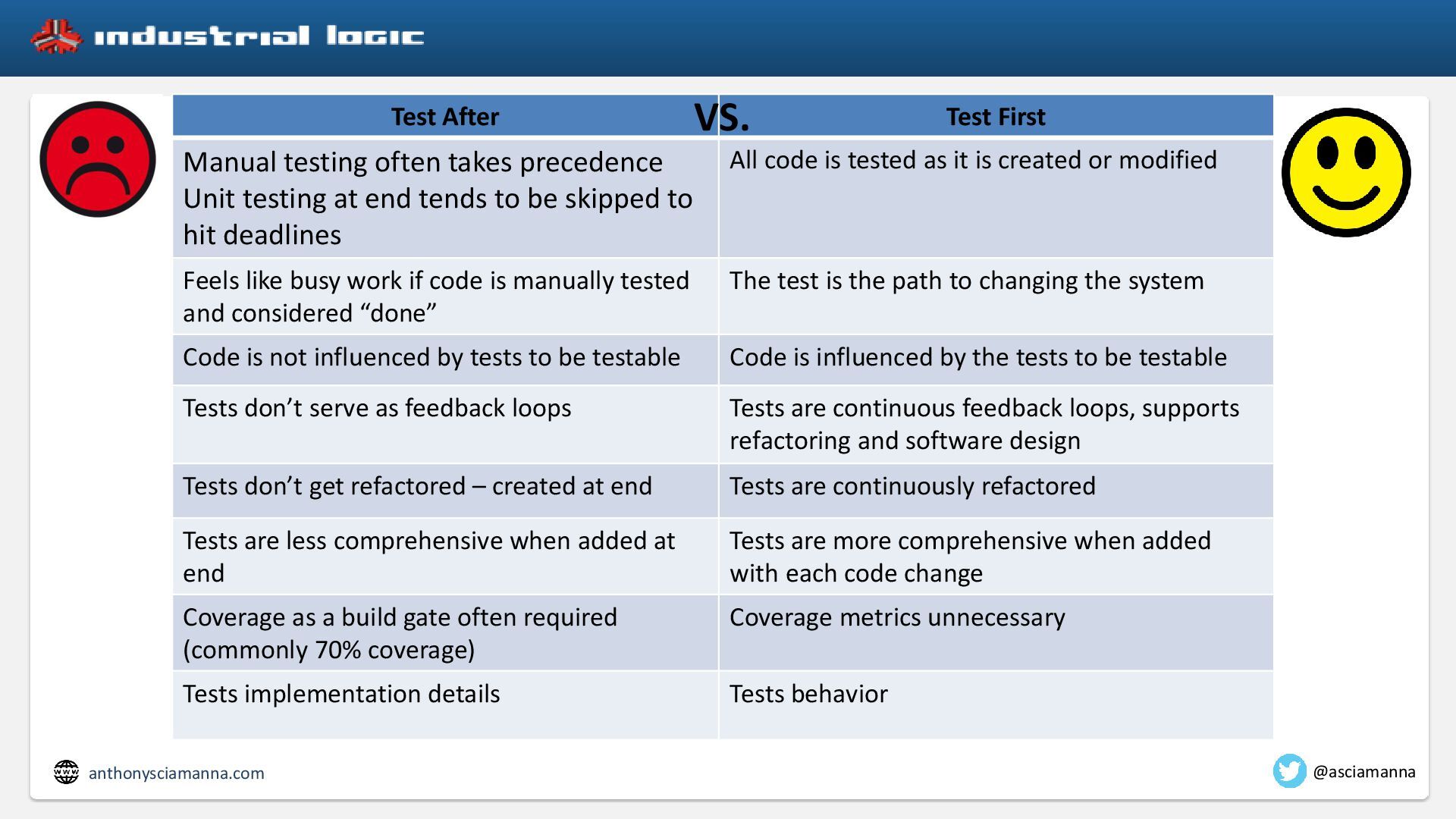
Task: Click the Industrial Logic wordmark text
Action: (x=259, y=36)
